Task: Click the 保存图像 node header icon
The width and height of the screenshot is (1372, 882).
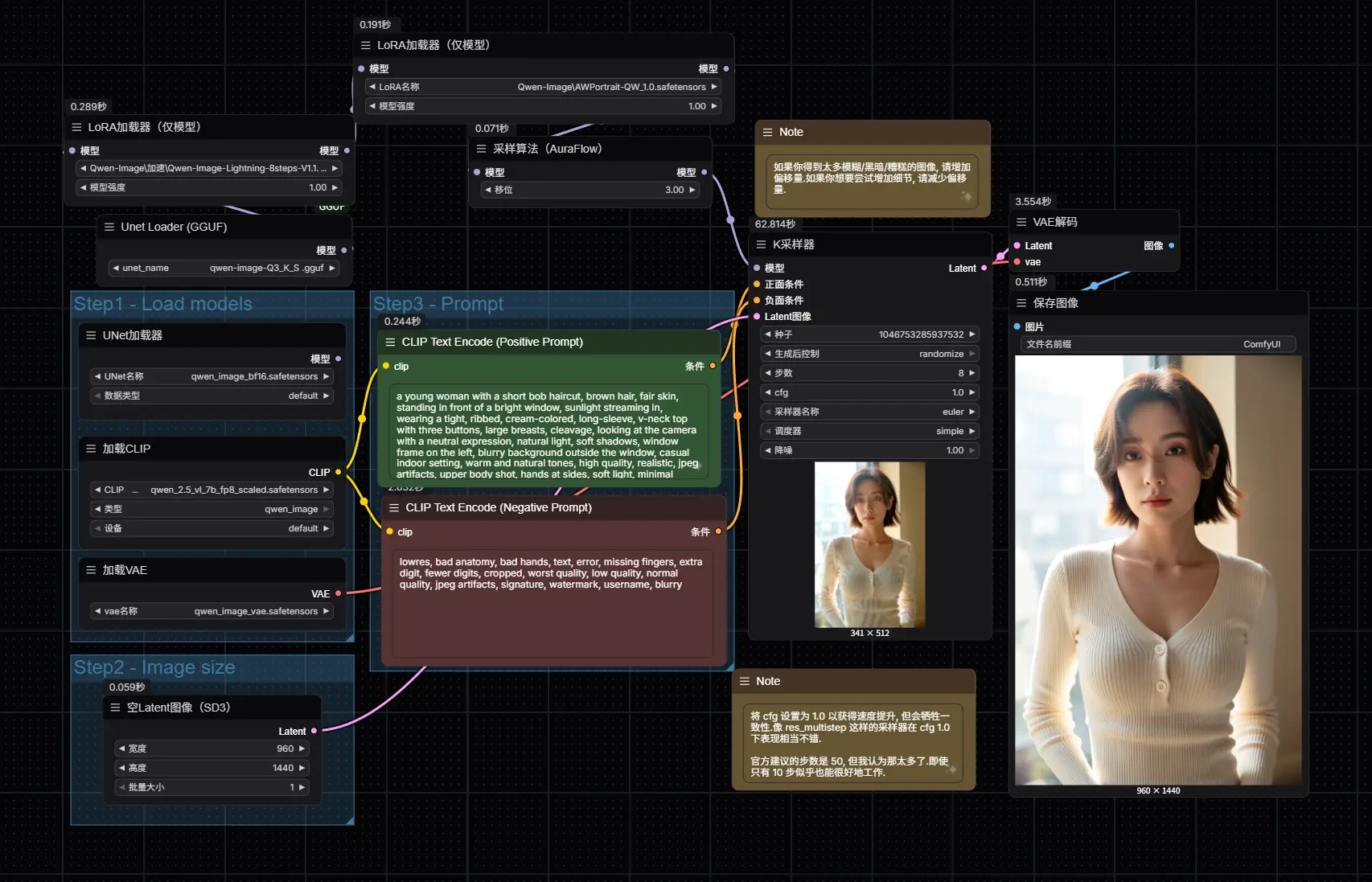Action: pyautogui.click(x=1021, y=303)
